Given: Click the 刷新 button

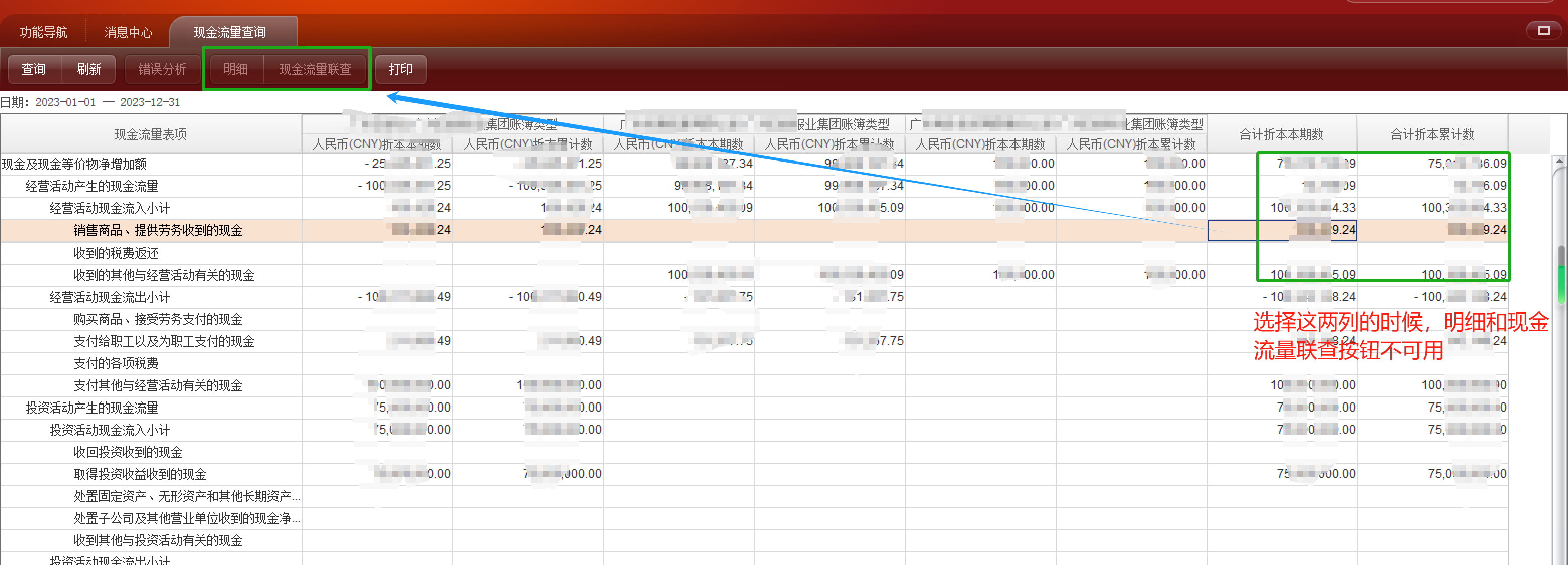Looking at the screenshot, I should click(x=89, y=69).
